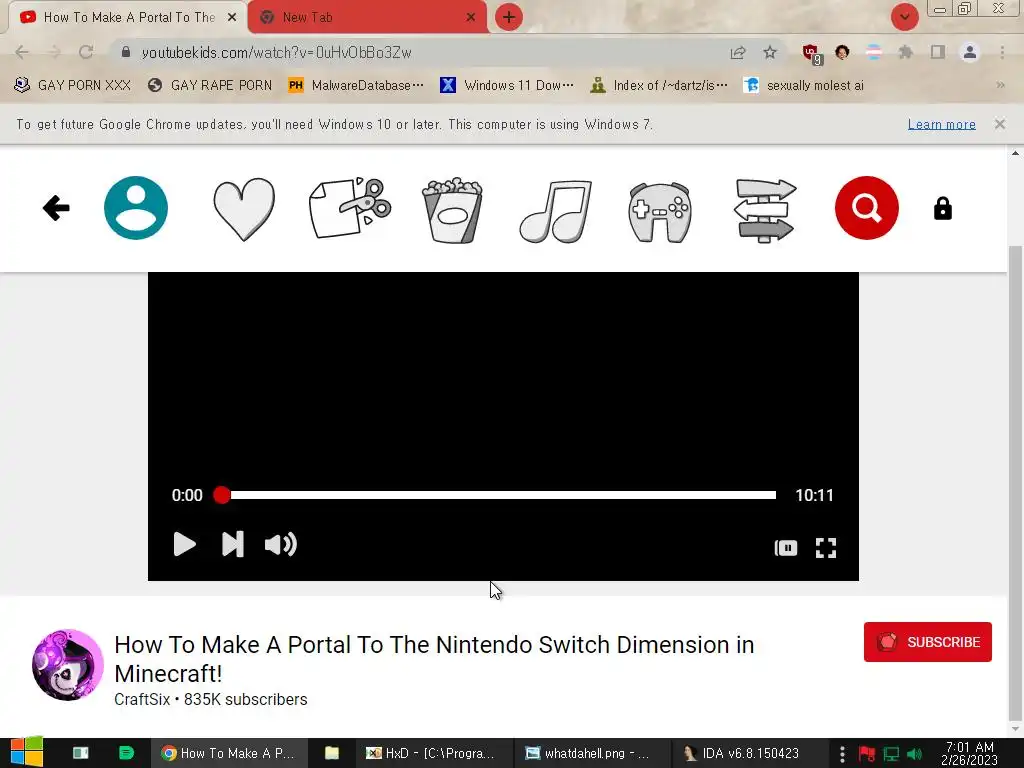Click the video title text

click(x=434, y=658)
